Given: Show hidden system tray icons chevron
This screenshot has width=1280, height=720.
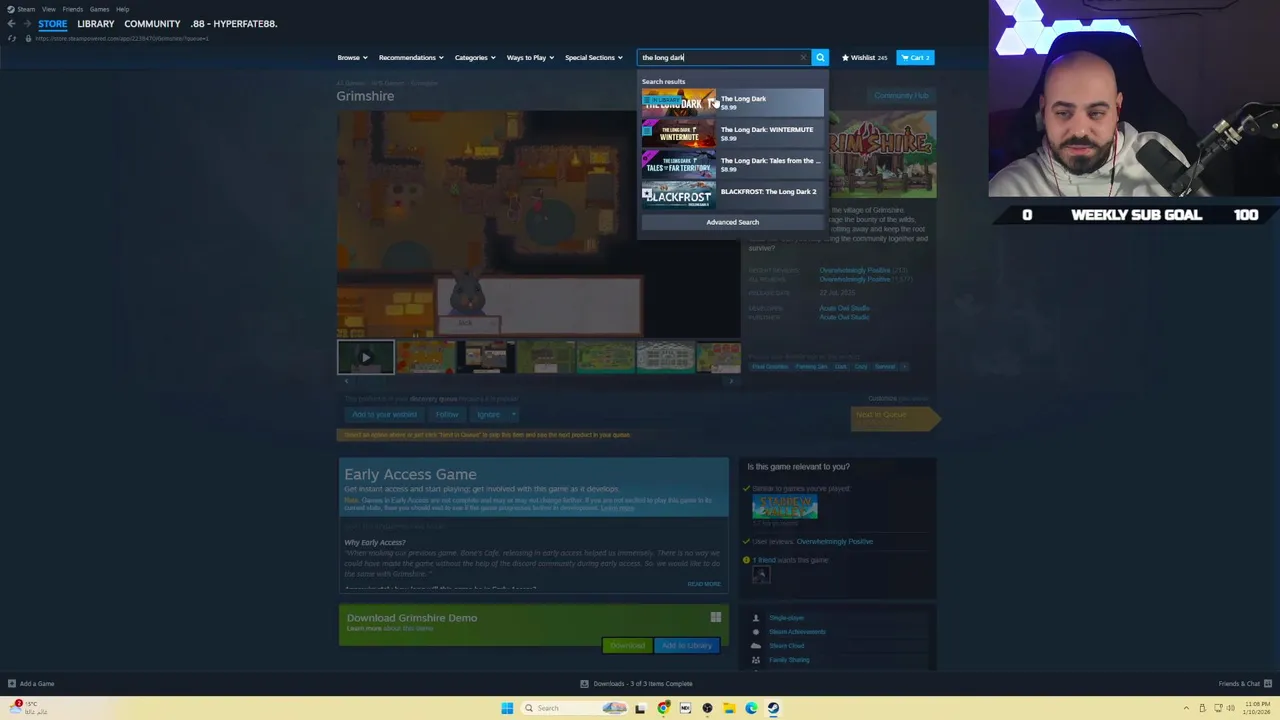Looking at the screenshot, I should tap(1187, 708).
